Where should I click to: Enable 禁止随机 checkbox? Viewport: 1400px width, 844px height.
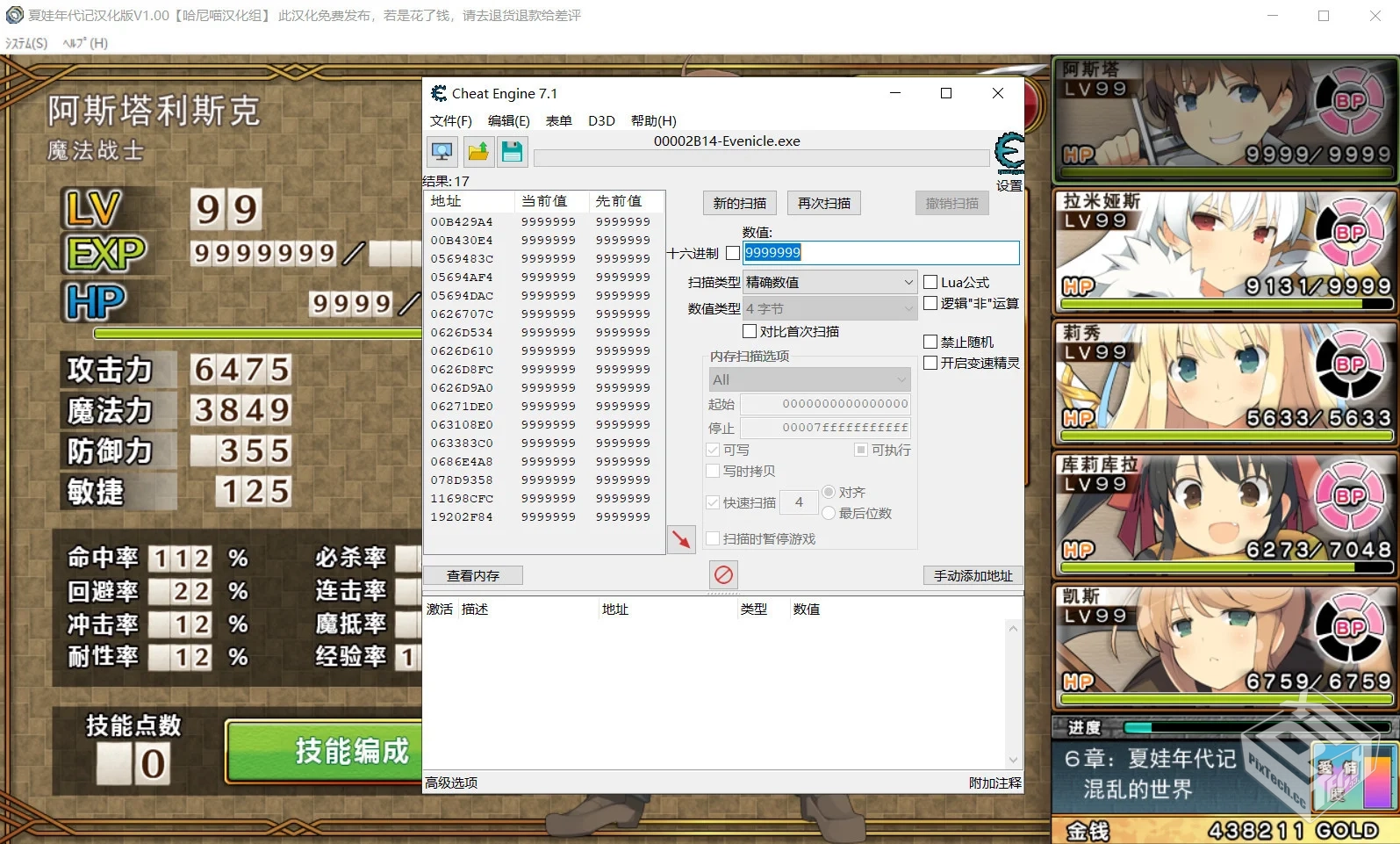click(x=930, y=342)
